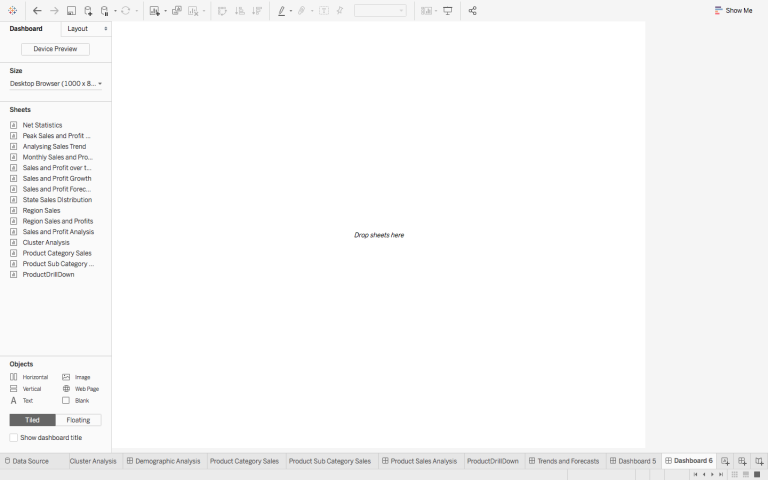The image size is (768, 480).
Task: Enable Show dashboard title checkbox
Action: [x=14, y=437]
